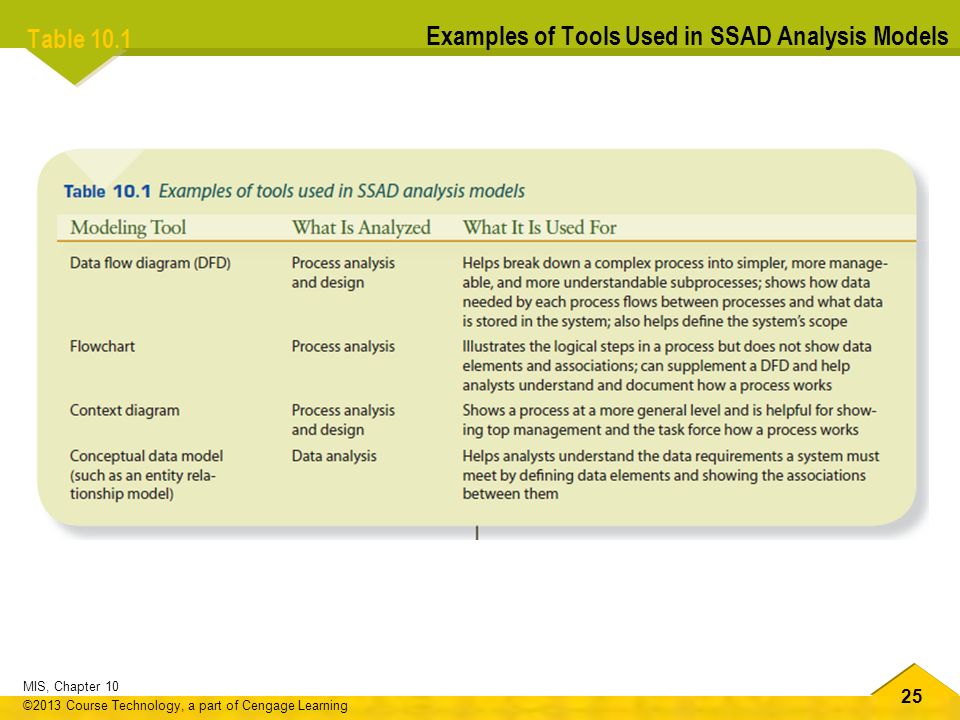Click the slide number 25
This screenshot has height=720, width=960.
click(x=911, y=696)
